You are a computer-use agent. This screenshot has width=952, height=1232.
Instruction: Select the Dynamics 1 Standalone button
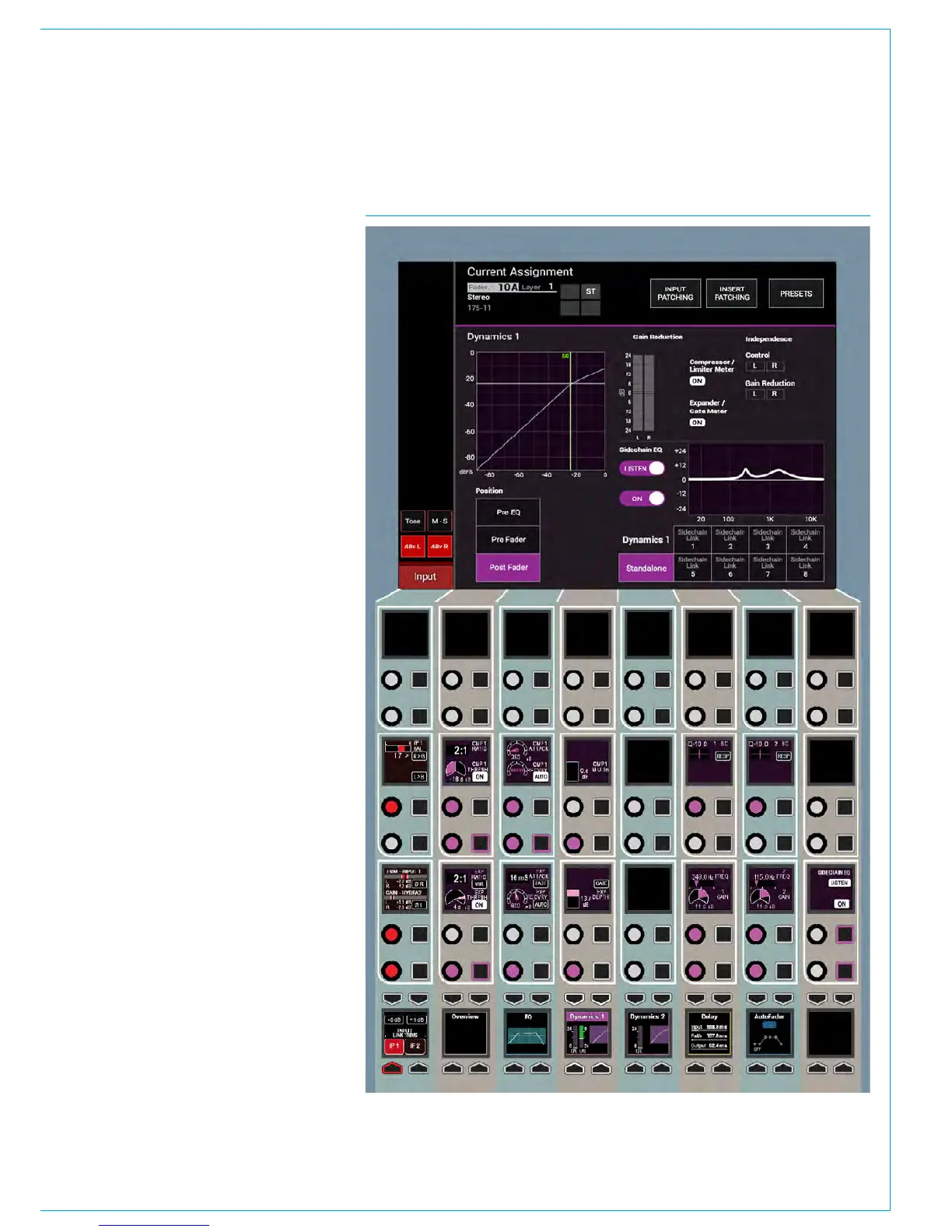(646, 569)
